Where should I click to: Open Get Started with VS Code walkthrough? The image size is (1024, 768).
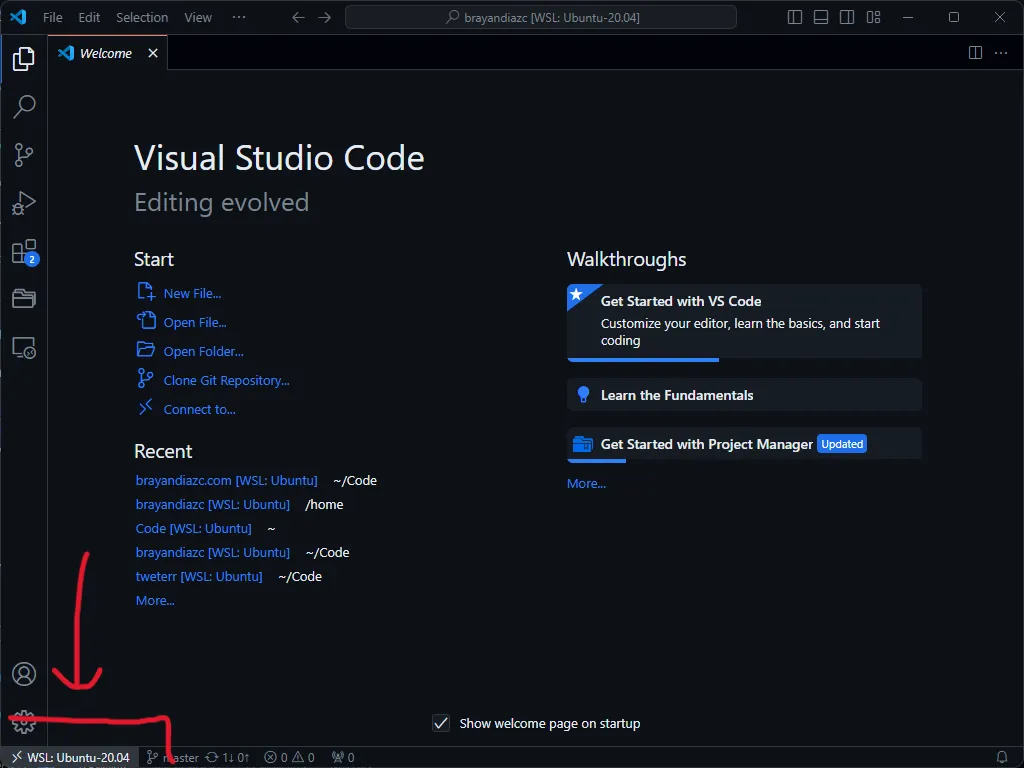pyautogui.click(x=744, y=321)
